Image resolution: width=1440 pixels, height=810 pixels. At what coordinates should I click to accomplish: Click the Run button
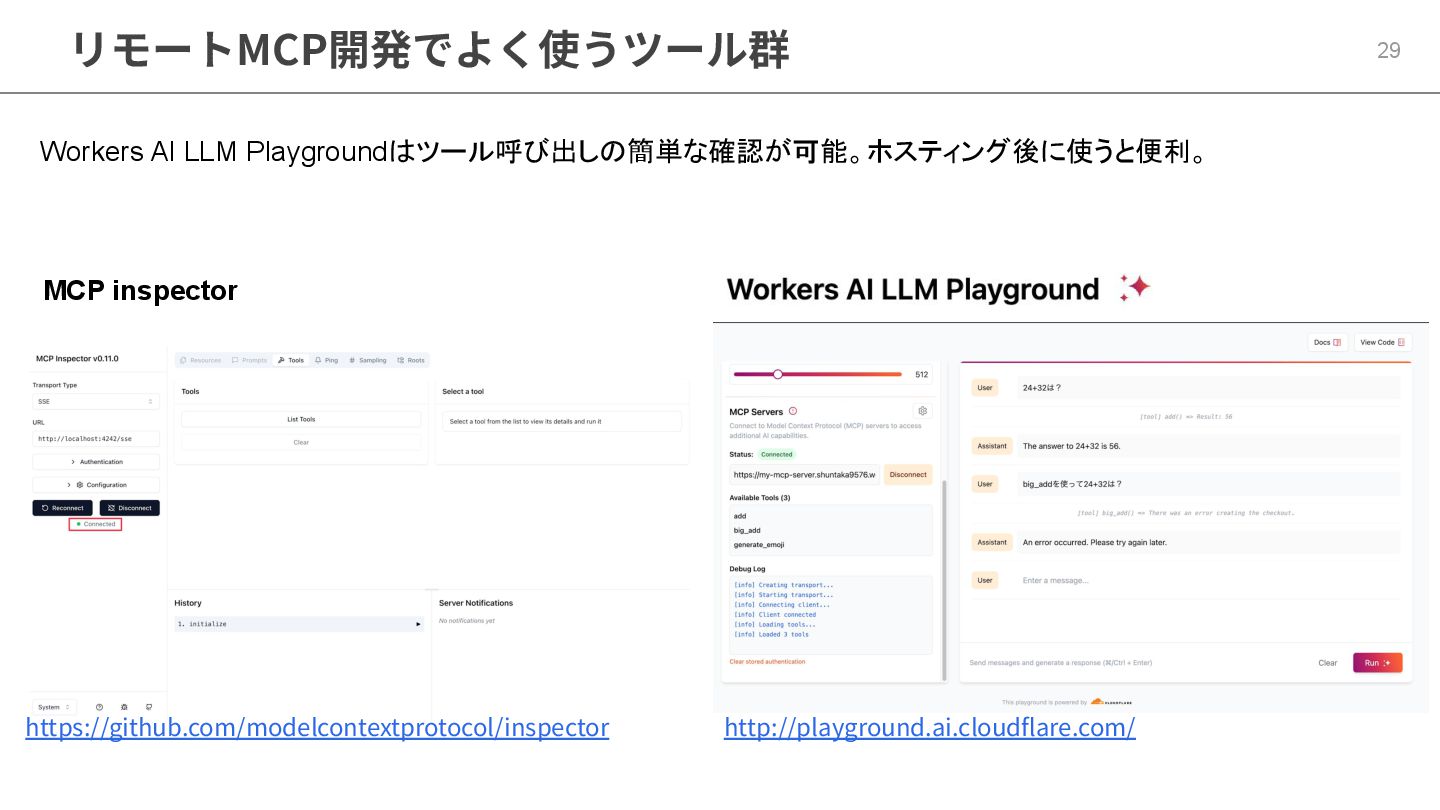[1377, 663]
